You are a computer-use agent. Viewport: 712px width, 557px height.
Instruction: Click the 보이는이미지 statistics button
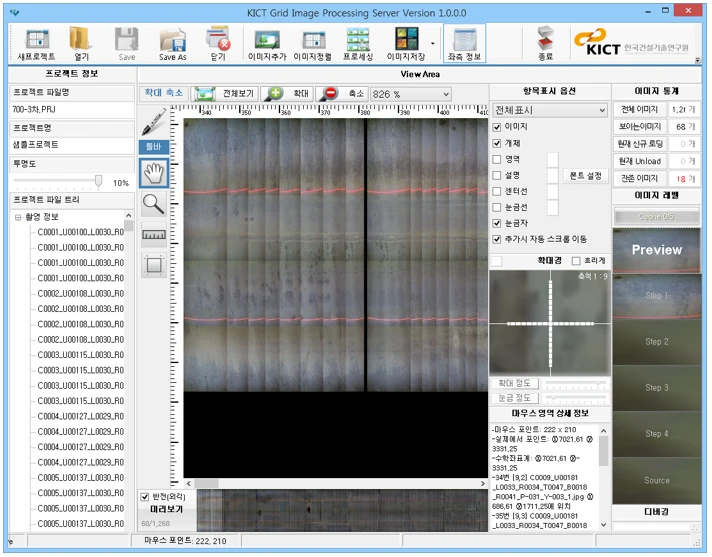tap(640, 127)
